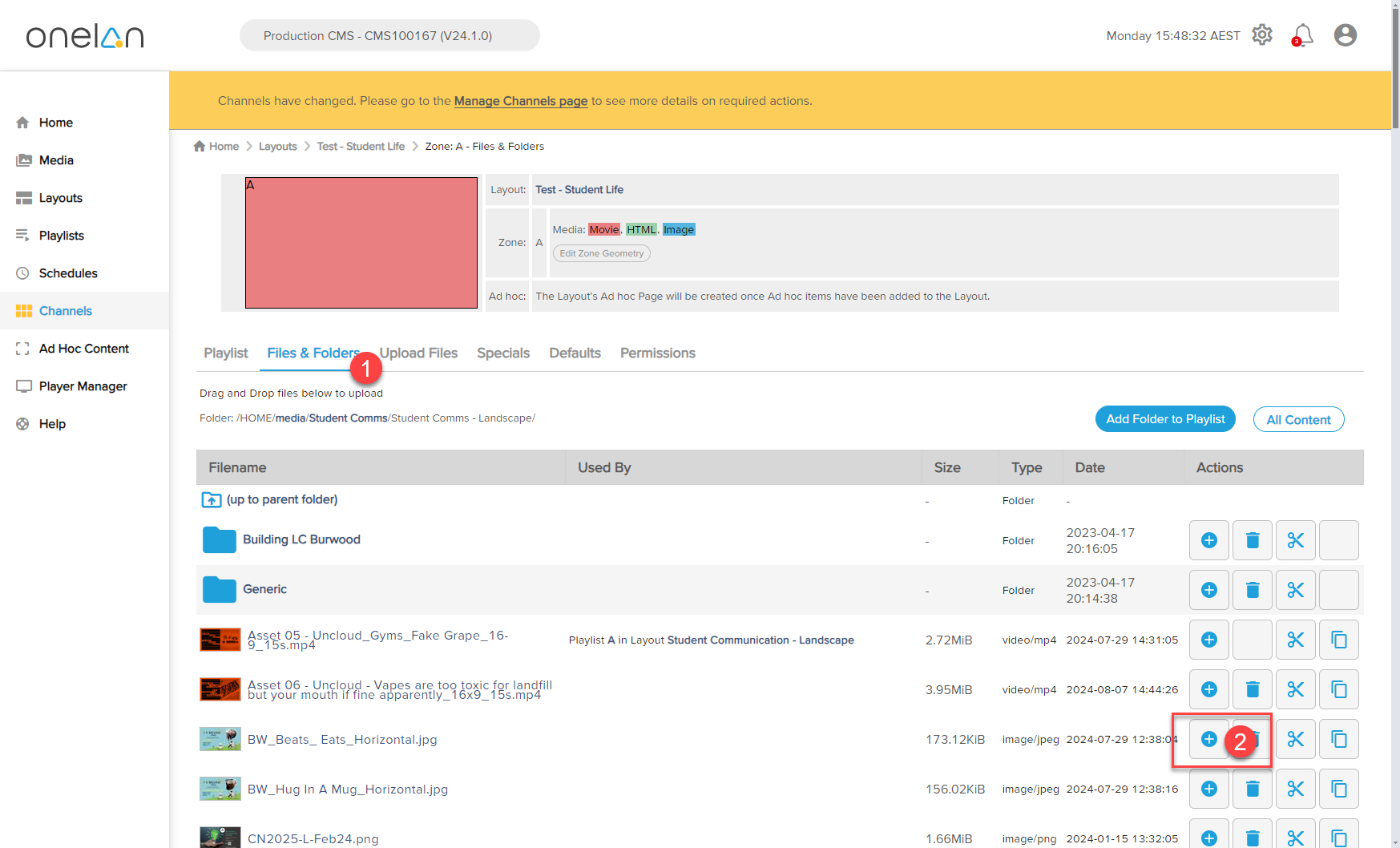
Task: Open the user account menu
Action: coord(1345,35)
